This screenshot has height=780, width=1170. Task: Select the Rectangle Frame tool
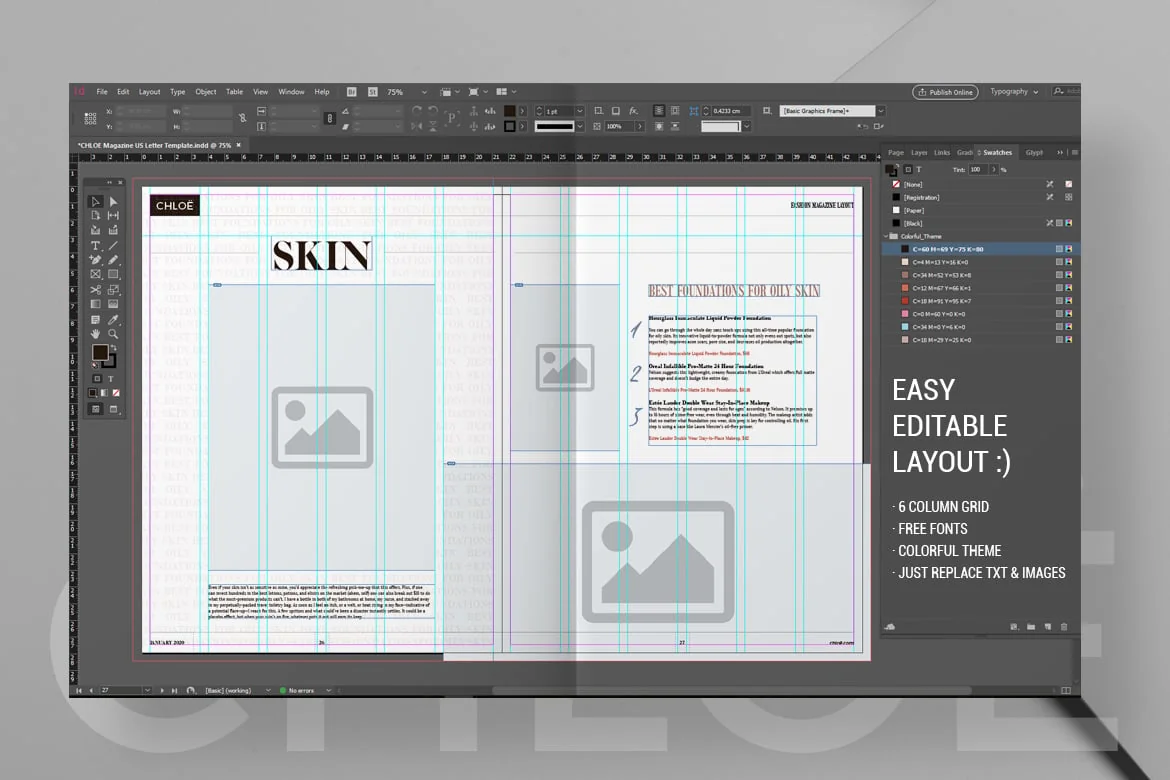(96, 275)
